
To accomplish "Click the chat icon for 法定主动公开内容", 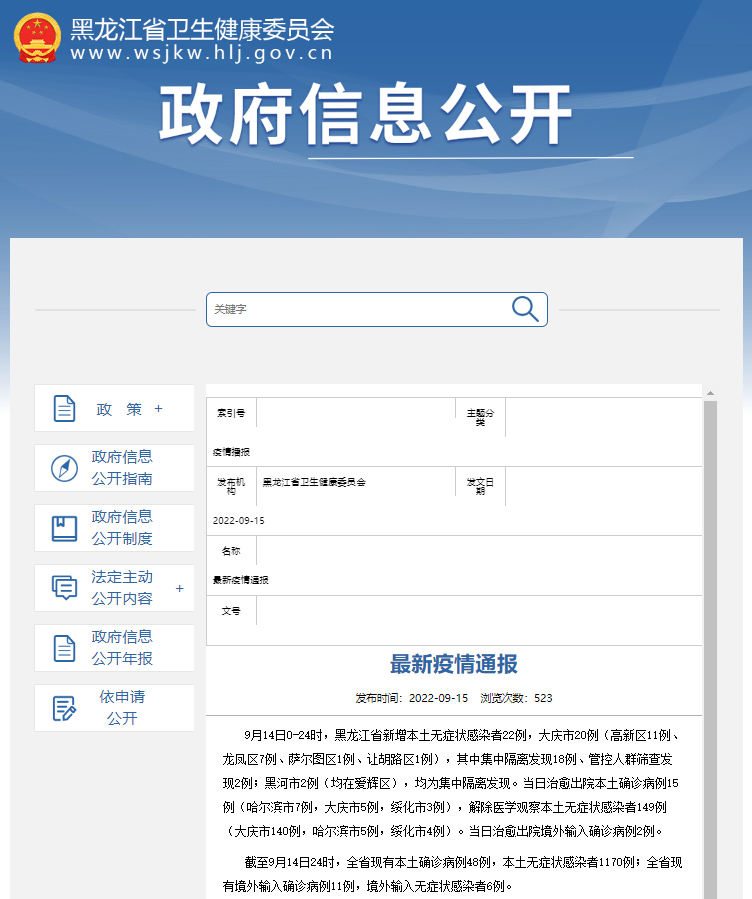I will (64, 588).
